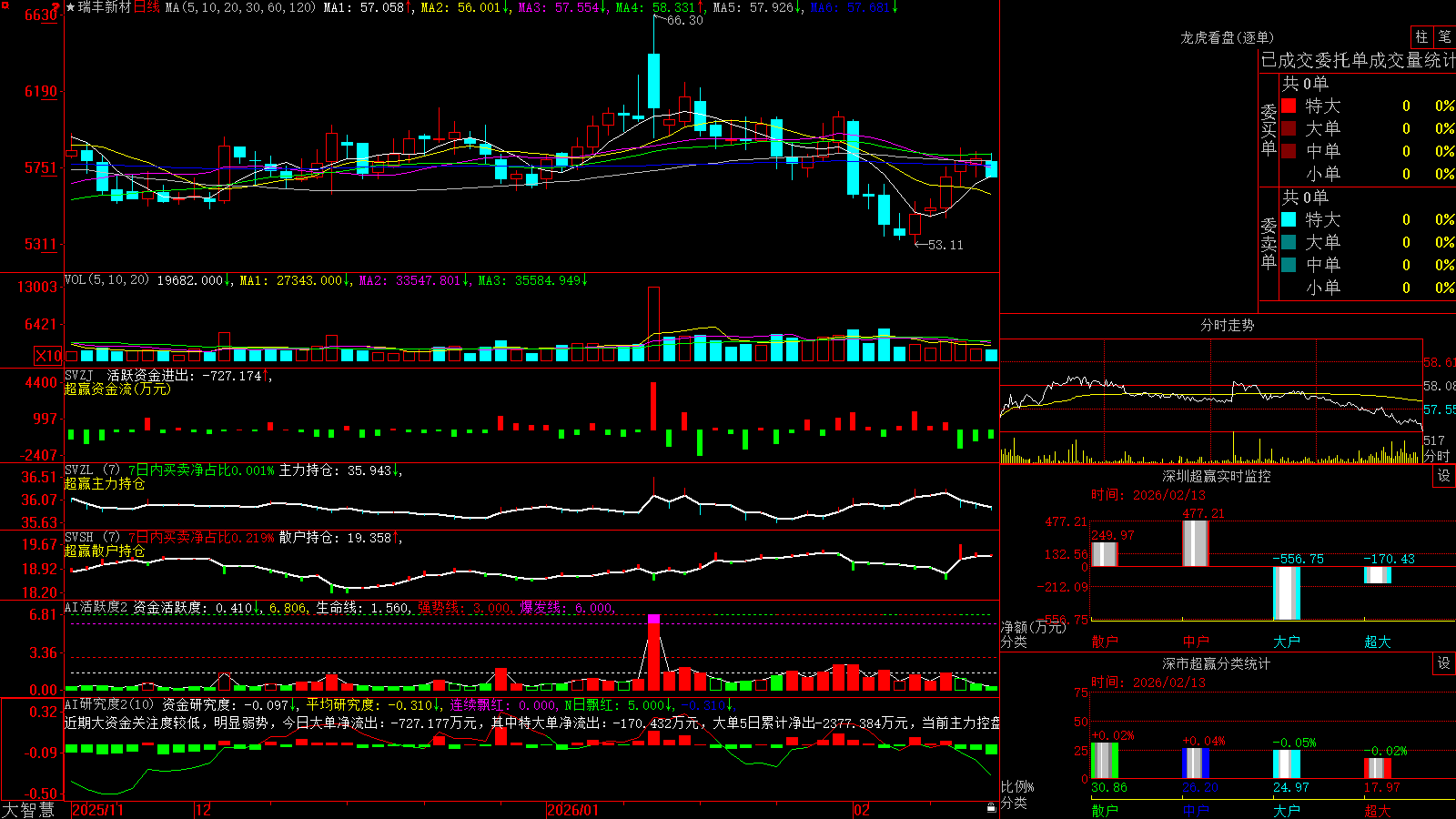The height and width of the screenshot is (819, 1456).
Task: Open the MA(5,10,20,30,60,120) indicator parameters
Action: [x=240, y=7]
